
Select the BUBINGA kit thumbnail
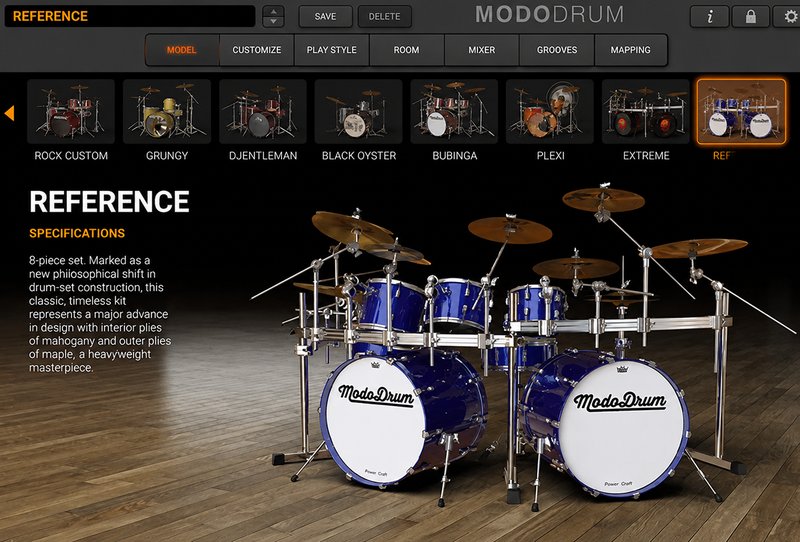(x=454, y=111)
